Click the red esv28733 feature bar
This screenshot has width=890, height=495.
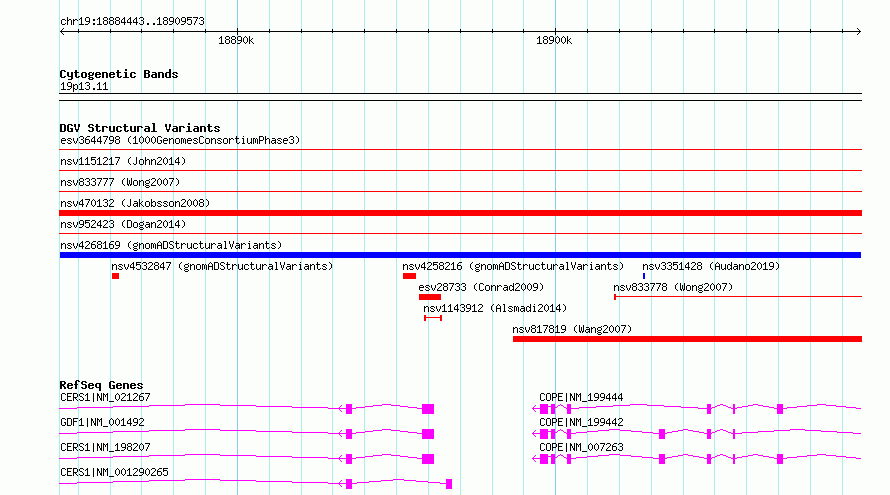click(430, 297)
